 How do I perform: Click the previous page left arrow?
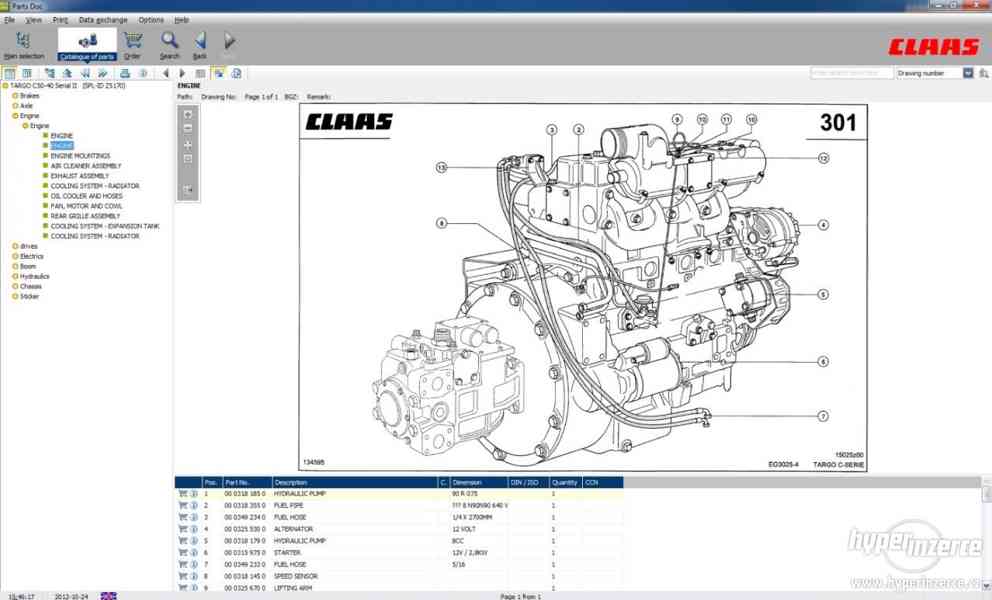click(166, 73)
